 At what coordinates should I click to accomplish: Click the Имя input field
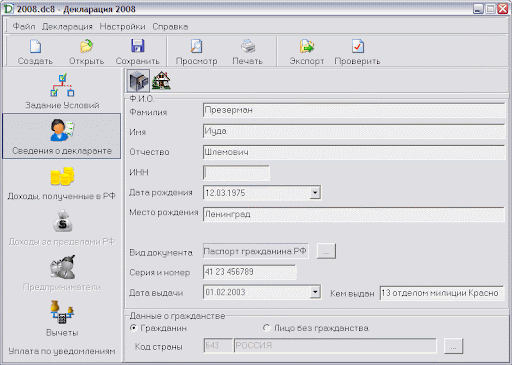(354, 131)
